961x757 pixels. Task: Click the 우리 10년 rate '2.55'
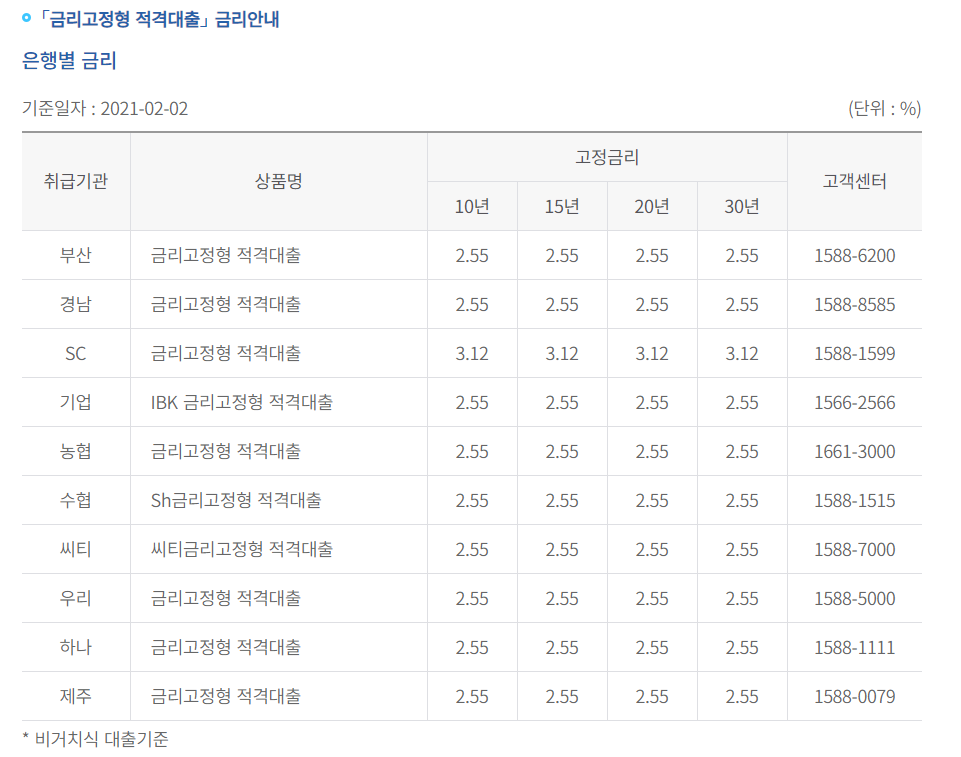[x=472, y=599]
